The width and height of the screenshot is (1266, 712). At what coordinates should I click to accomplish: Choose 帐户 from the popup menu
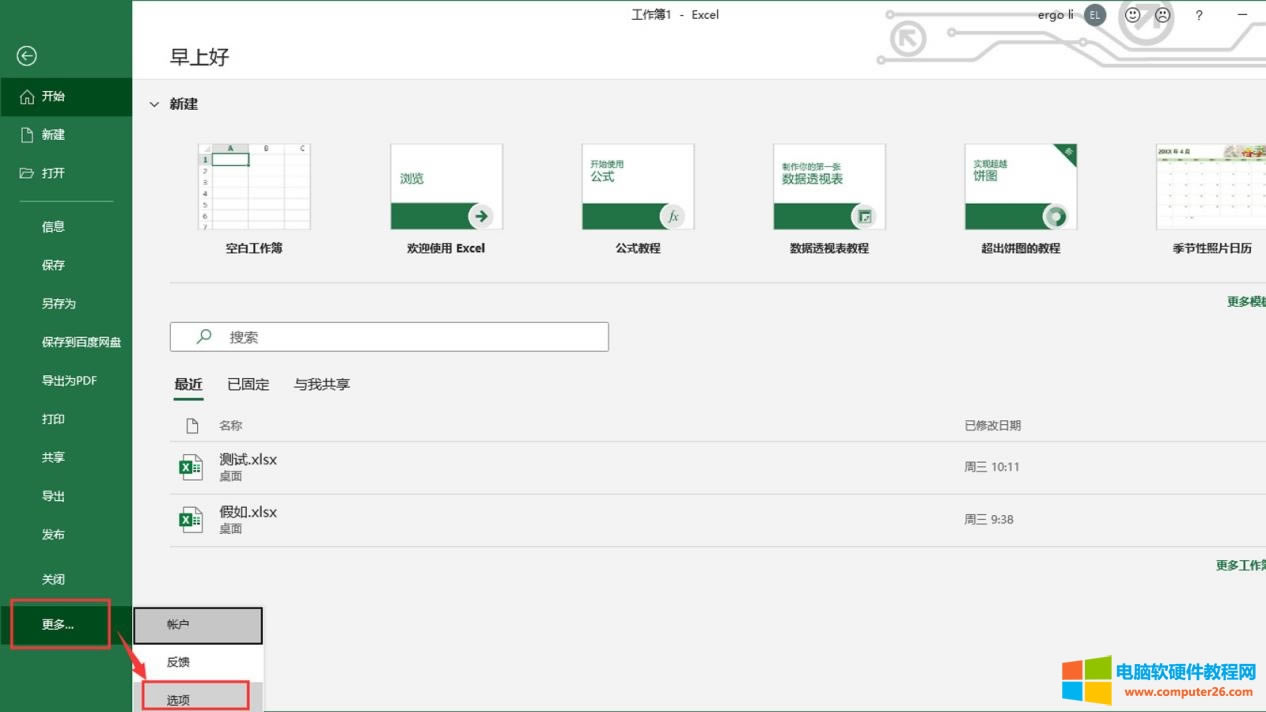point(198,625)
